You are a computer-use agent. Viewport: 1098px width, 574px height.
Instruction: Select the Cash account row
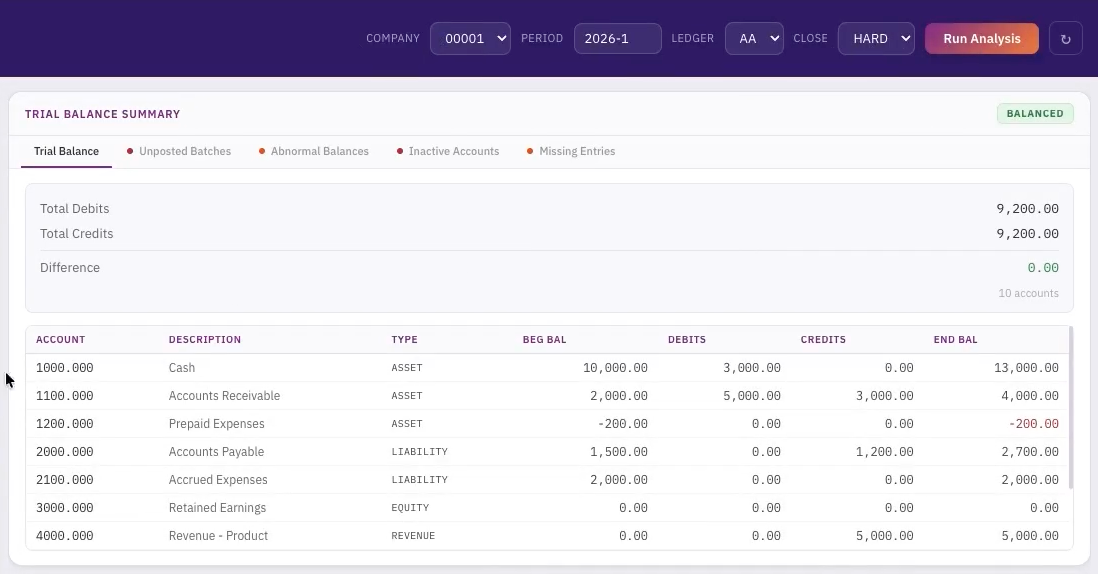[182, 368]
